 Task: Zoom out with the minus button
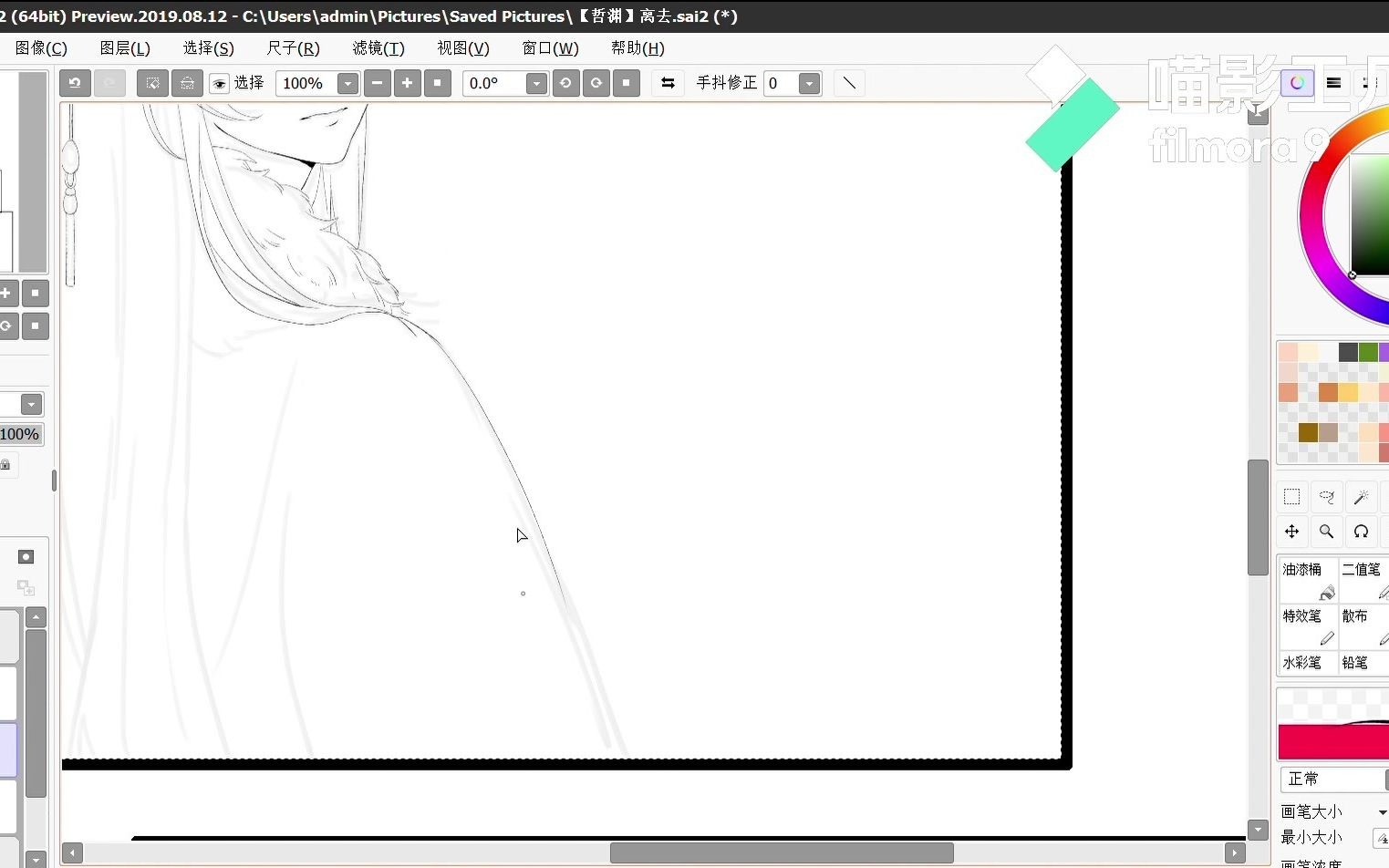coord(377,83)
